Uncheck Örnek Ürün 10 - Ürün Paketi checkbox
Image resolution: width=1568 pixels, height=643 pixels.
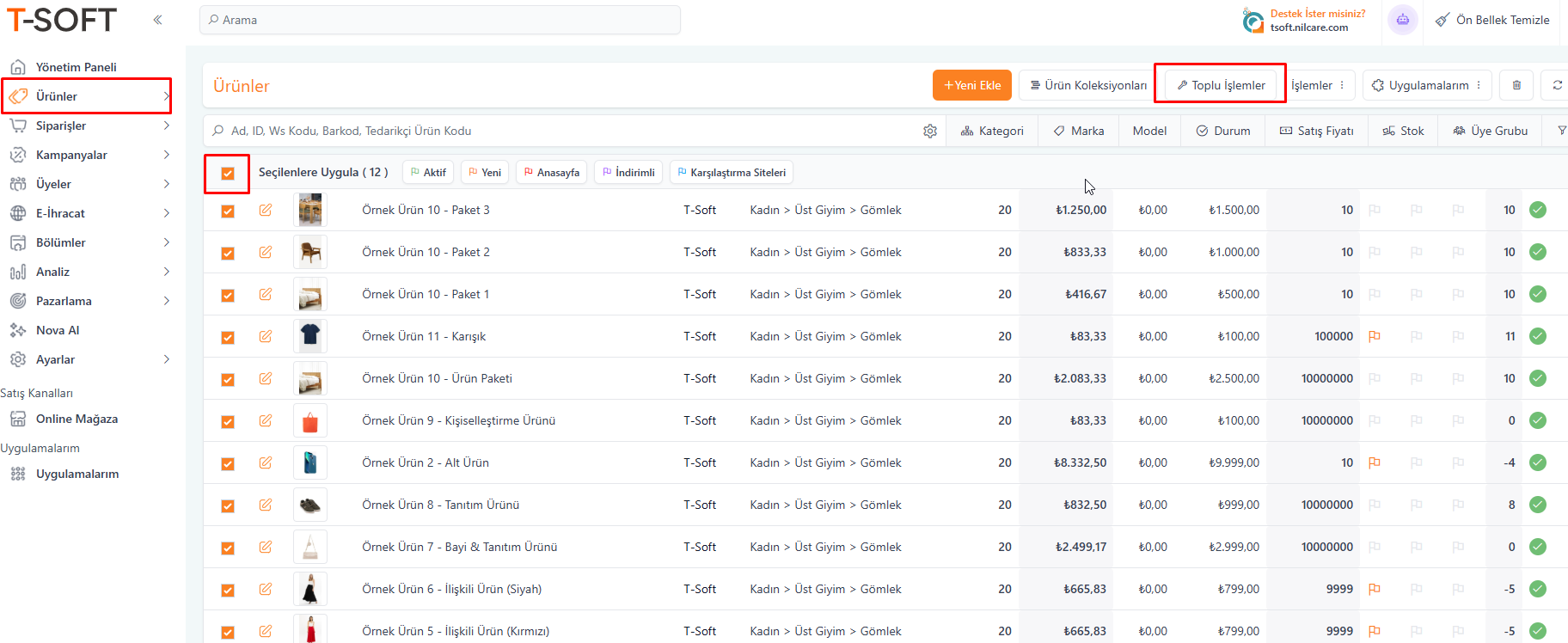(x=228, y=380)
